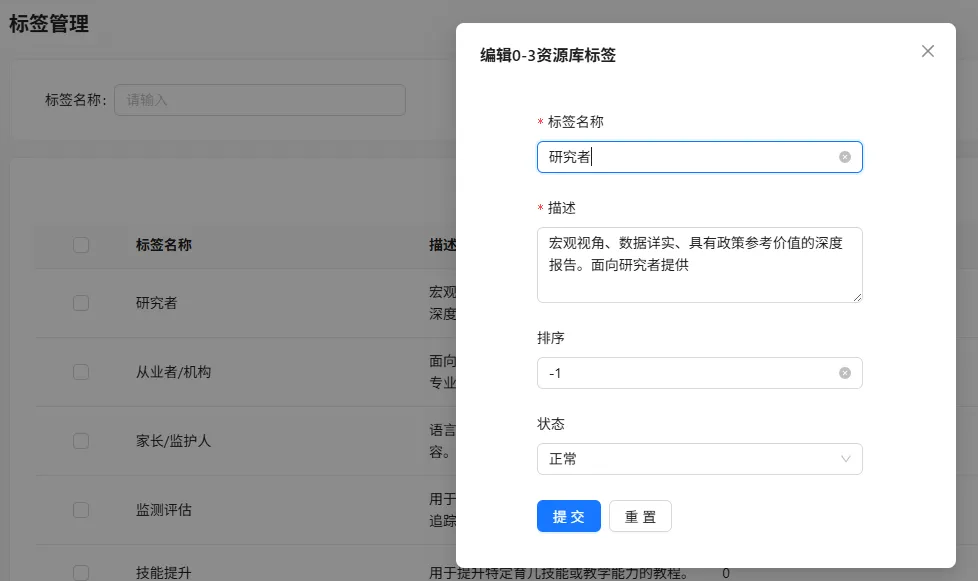Click the 标签管理 page title
Screen dimensions: 978x581
49,24
